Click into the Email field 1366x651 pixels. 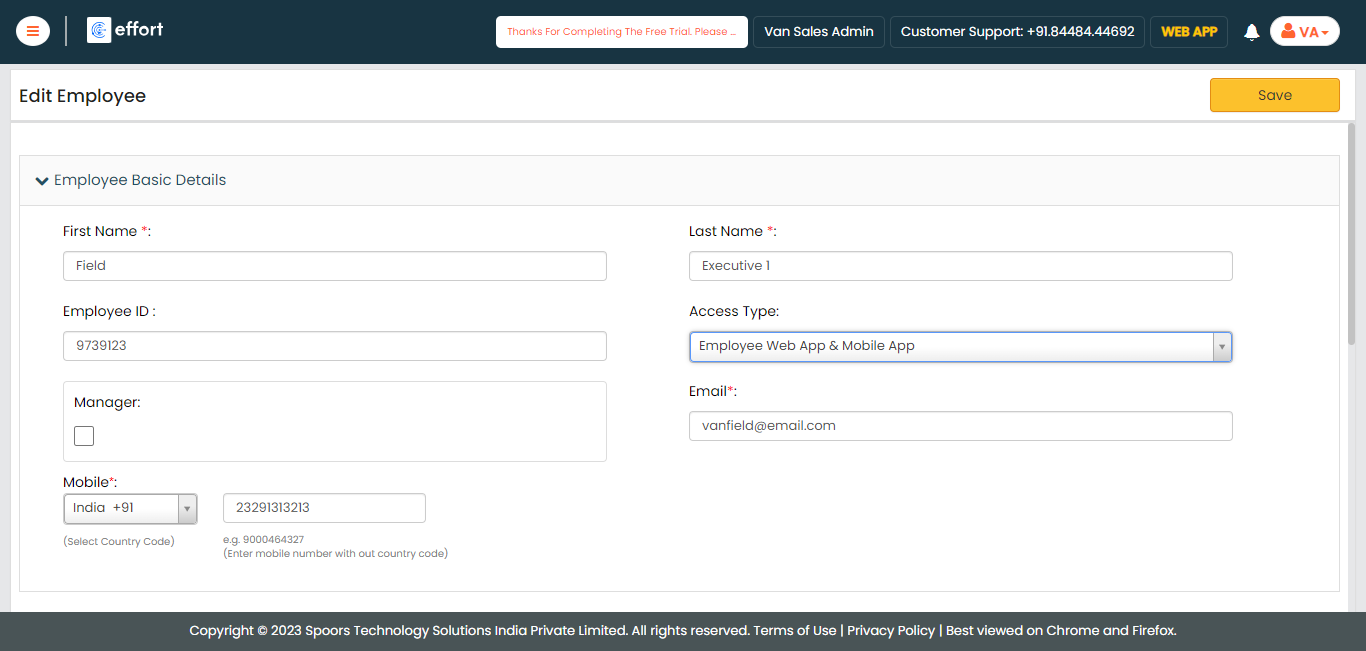tap(960, 426)
